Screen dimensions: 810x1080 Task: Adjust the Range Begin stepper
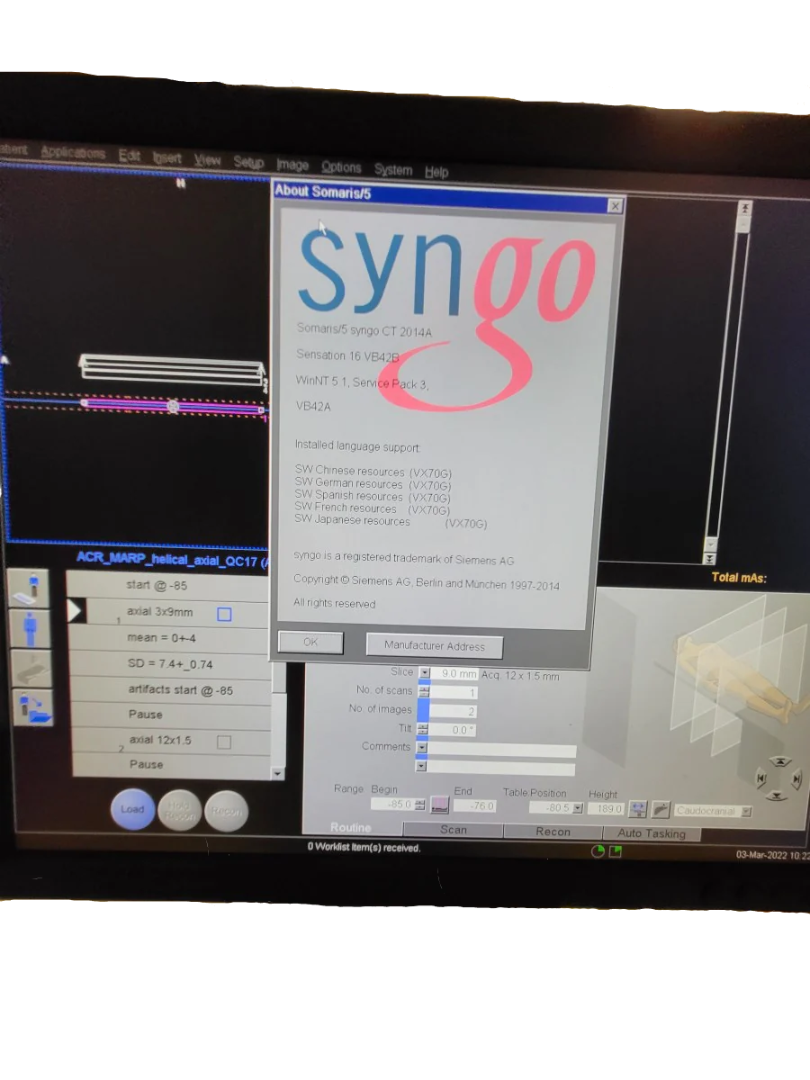[420, 804]
